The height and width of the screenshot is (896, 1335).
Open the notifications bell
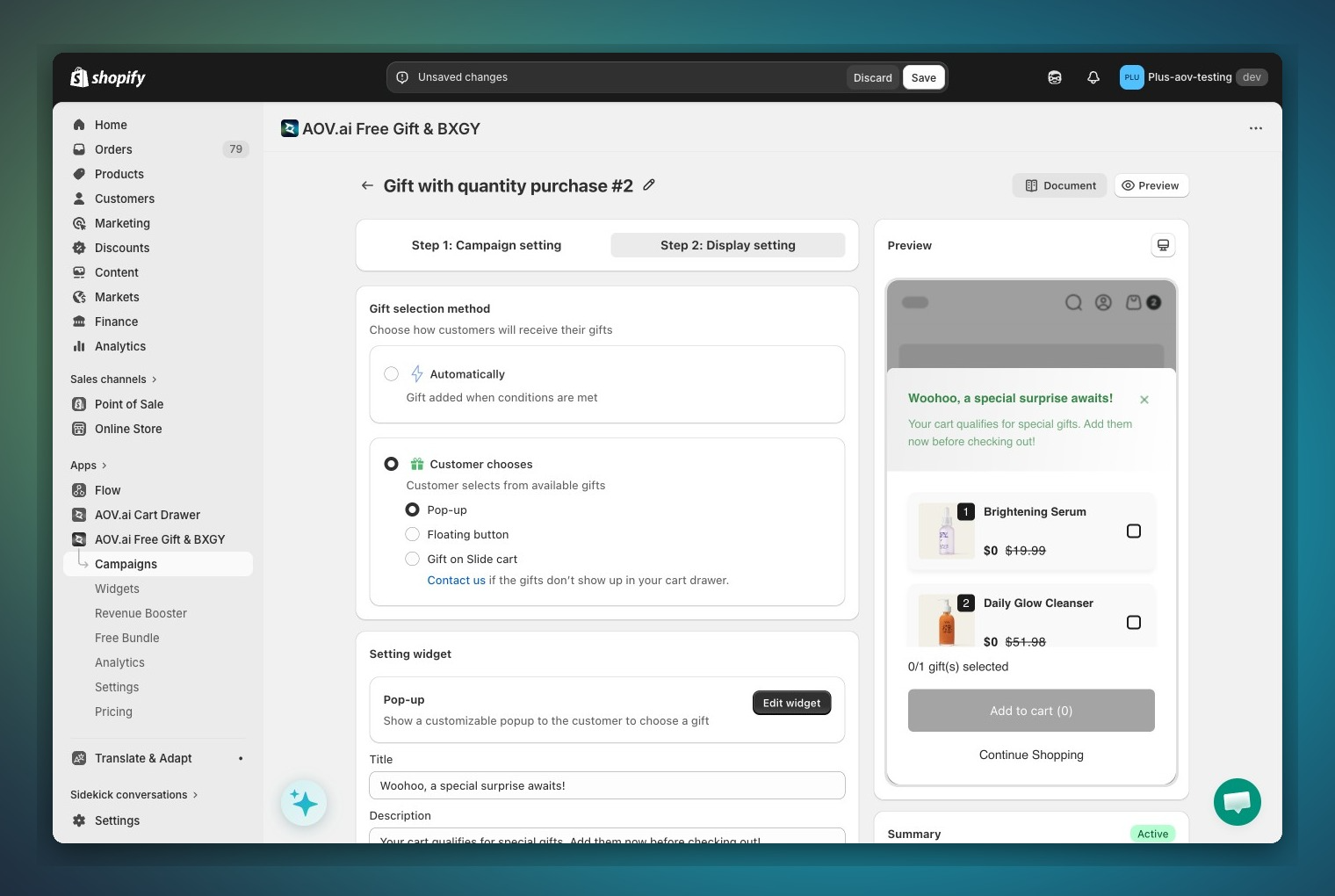tap(1093, 77)
